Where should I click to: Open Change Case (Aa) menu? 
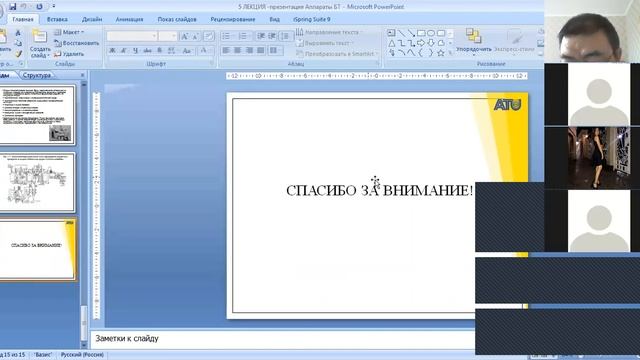[187, 51]
